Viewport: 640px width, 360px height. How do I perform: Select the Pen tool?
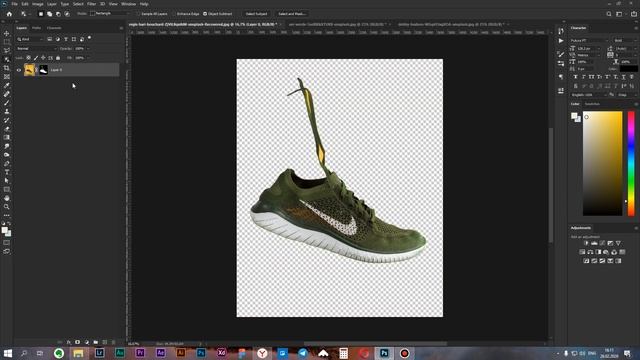[7, 163]
